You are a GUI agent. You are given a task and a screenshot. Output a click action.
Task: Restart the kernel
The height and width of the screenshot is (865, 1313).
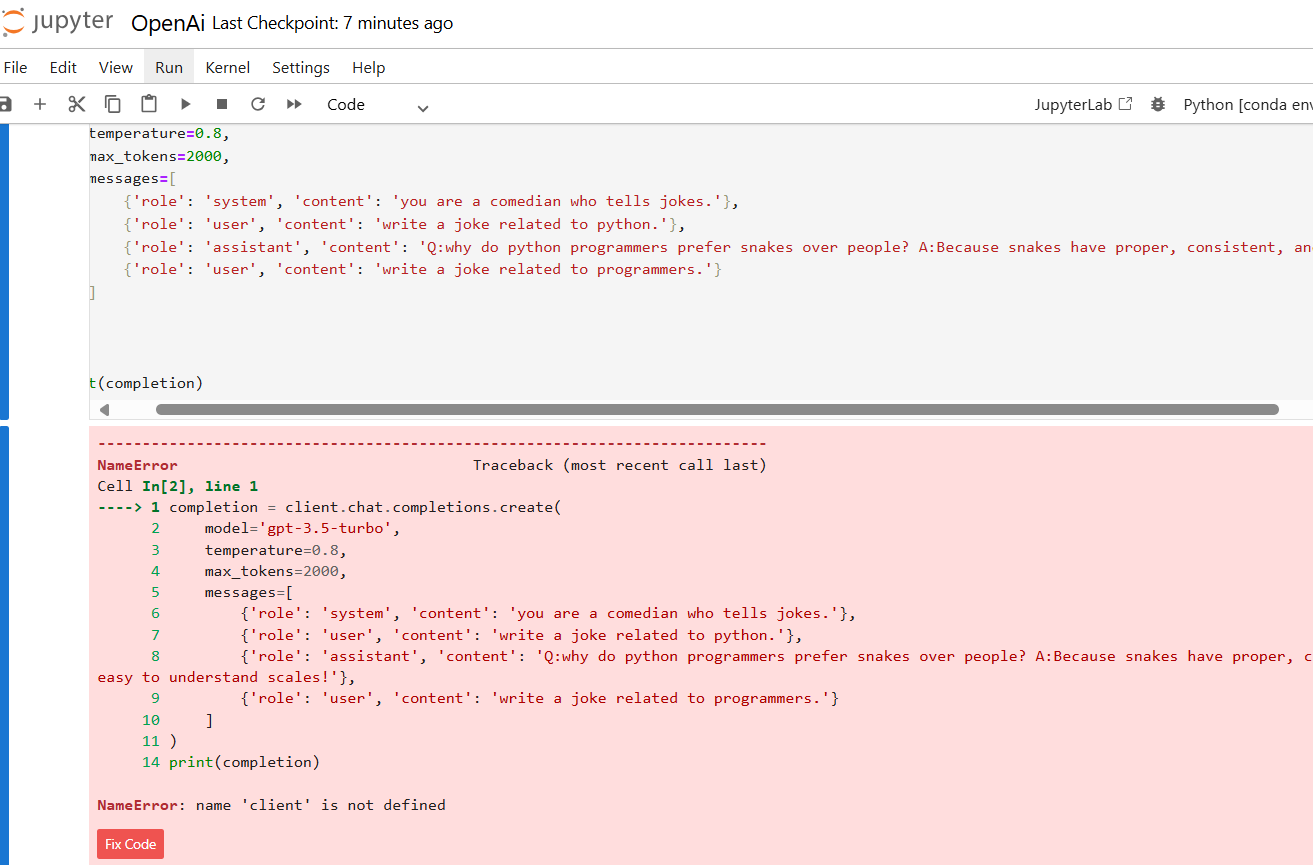click(x=258, y=104)
